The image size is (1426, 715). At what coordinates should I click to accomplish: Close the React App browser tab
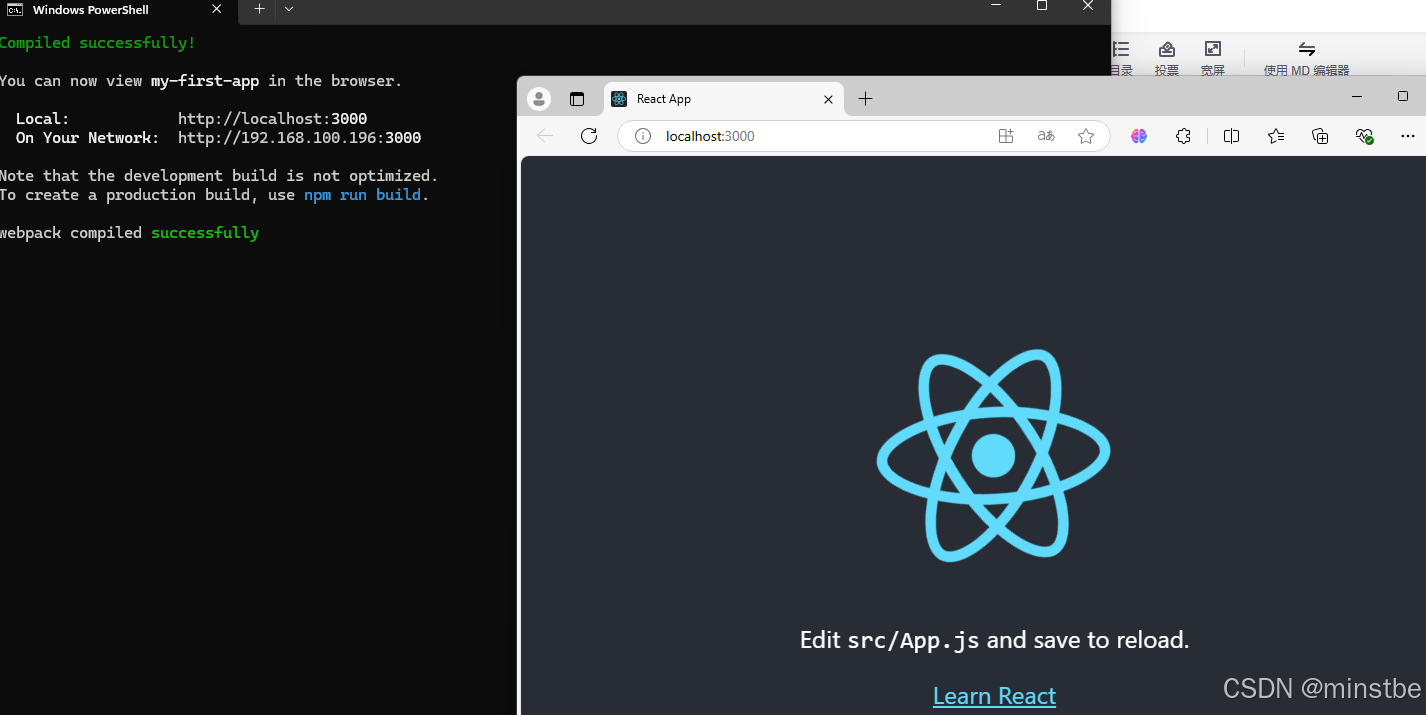[x=828, y=99]
